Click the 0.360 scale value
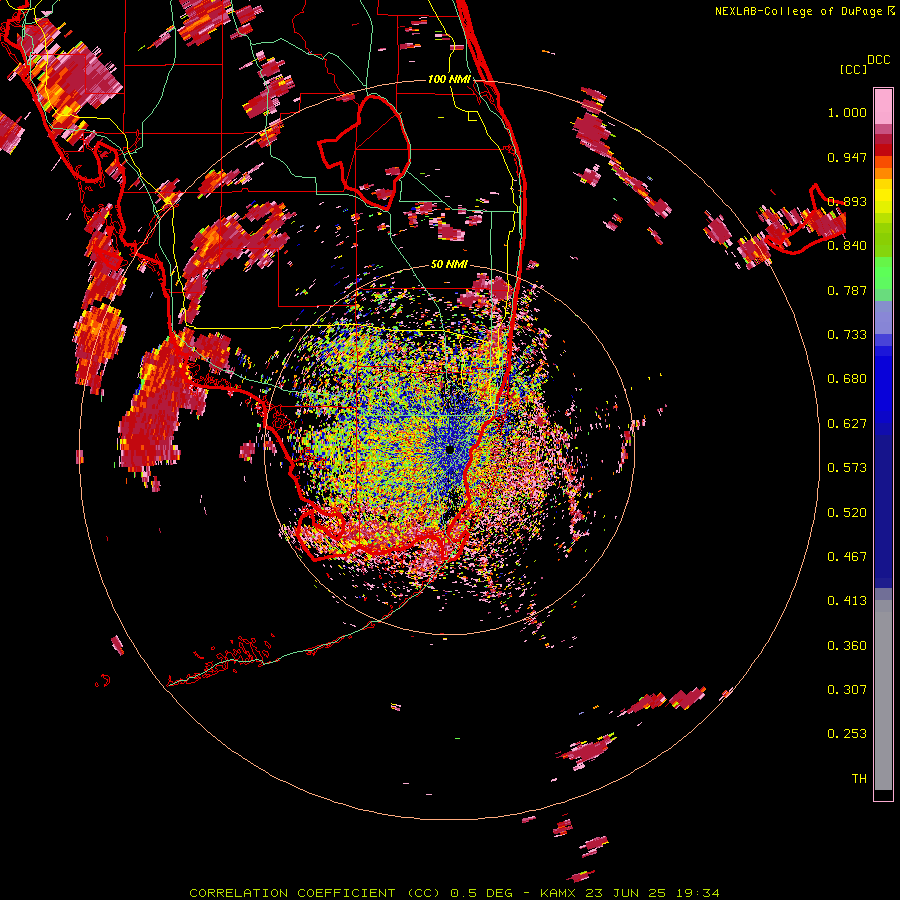The image size is (900, 900). (847, 646)
